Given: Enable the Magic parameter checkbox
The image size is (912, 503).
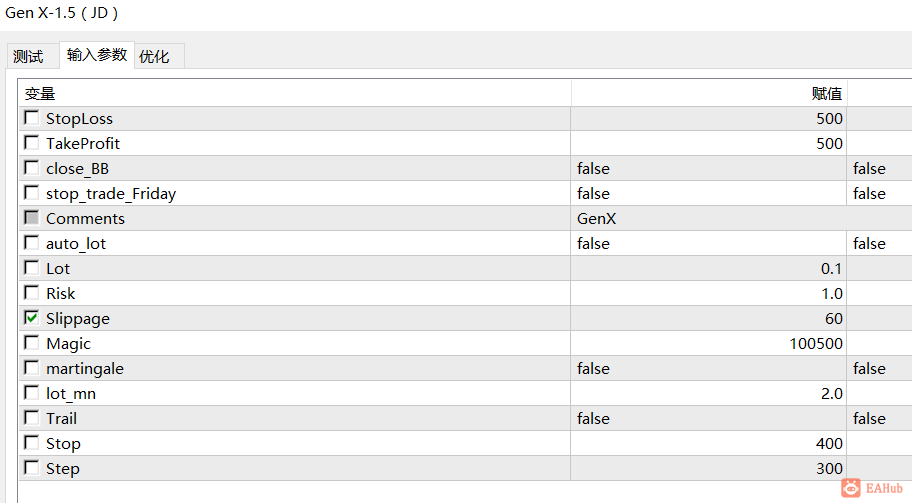Looking at the screenshot, I should [32, 343].
